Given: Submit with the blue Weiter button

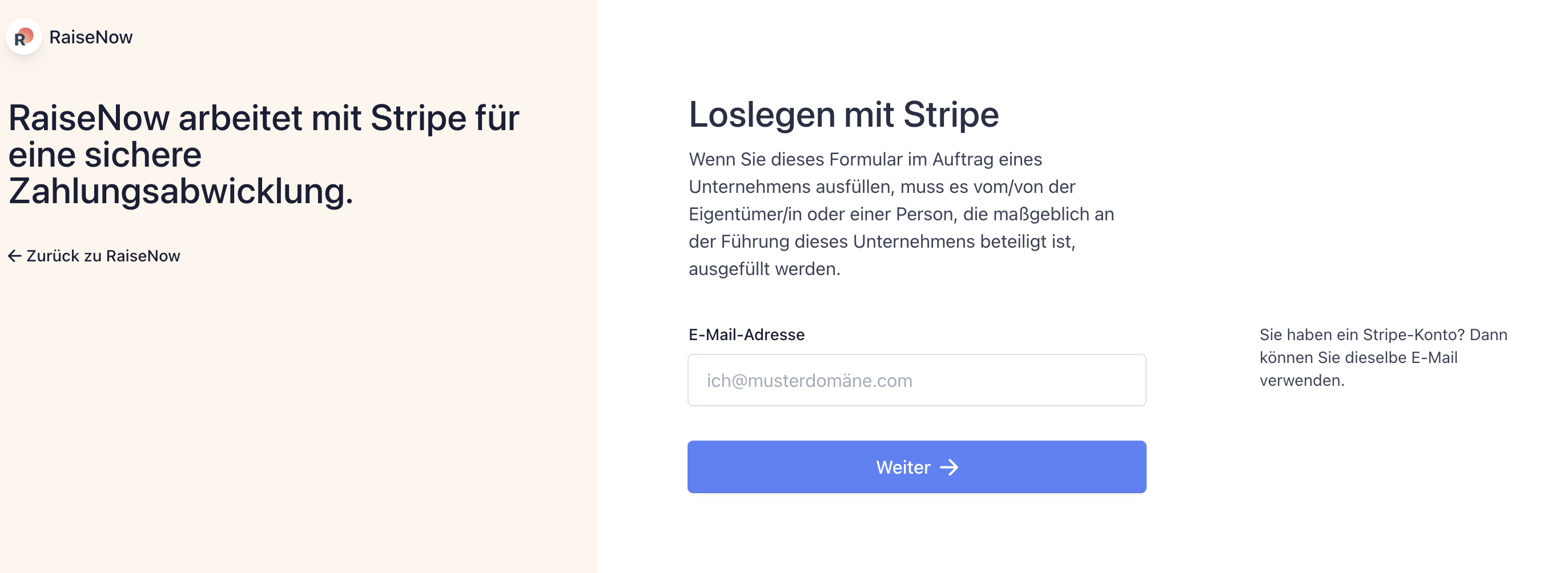Looking at the screenshot, I should tap(916, 466).
